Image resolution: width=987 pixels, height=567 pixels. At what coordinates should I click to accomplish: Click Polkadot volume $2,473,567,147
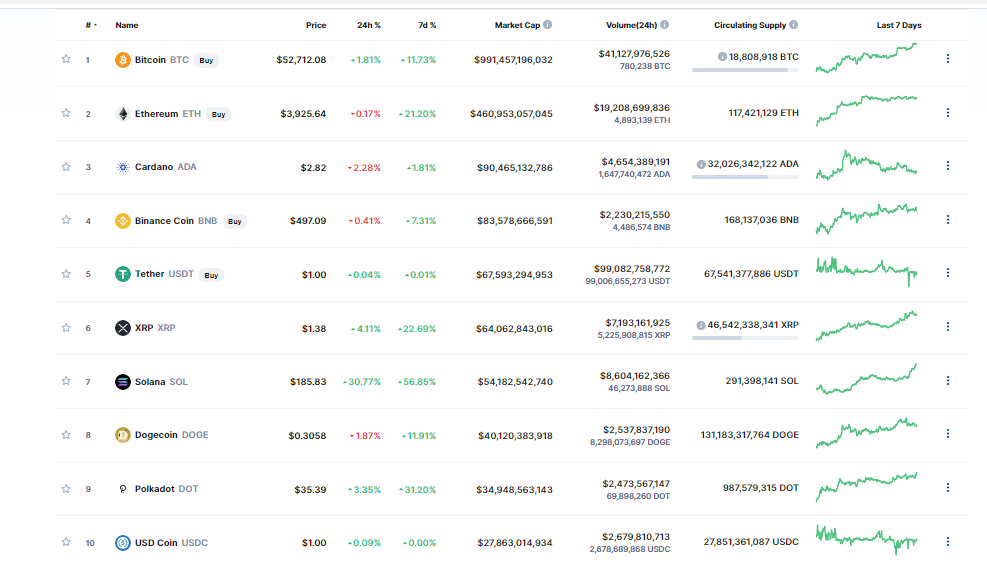(x=636, y=483)
